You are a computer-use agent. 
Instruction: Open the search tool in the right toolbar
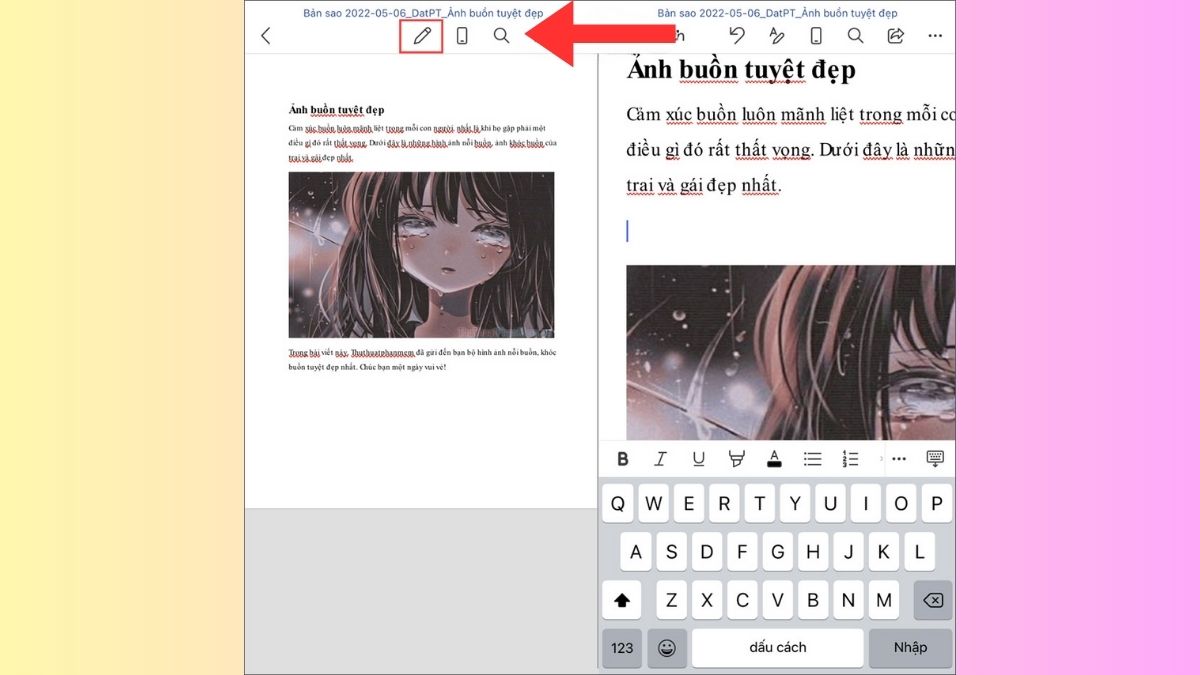click(x=856, y=35)
